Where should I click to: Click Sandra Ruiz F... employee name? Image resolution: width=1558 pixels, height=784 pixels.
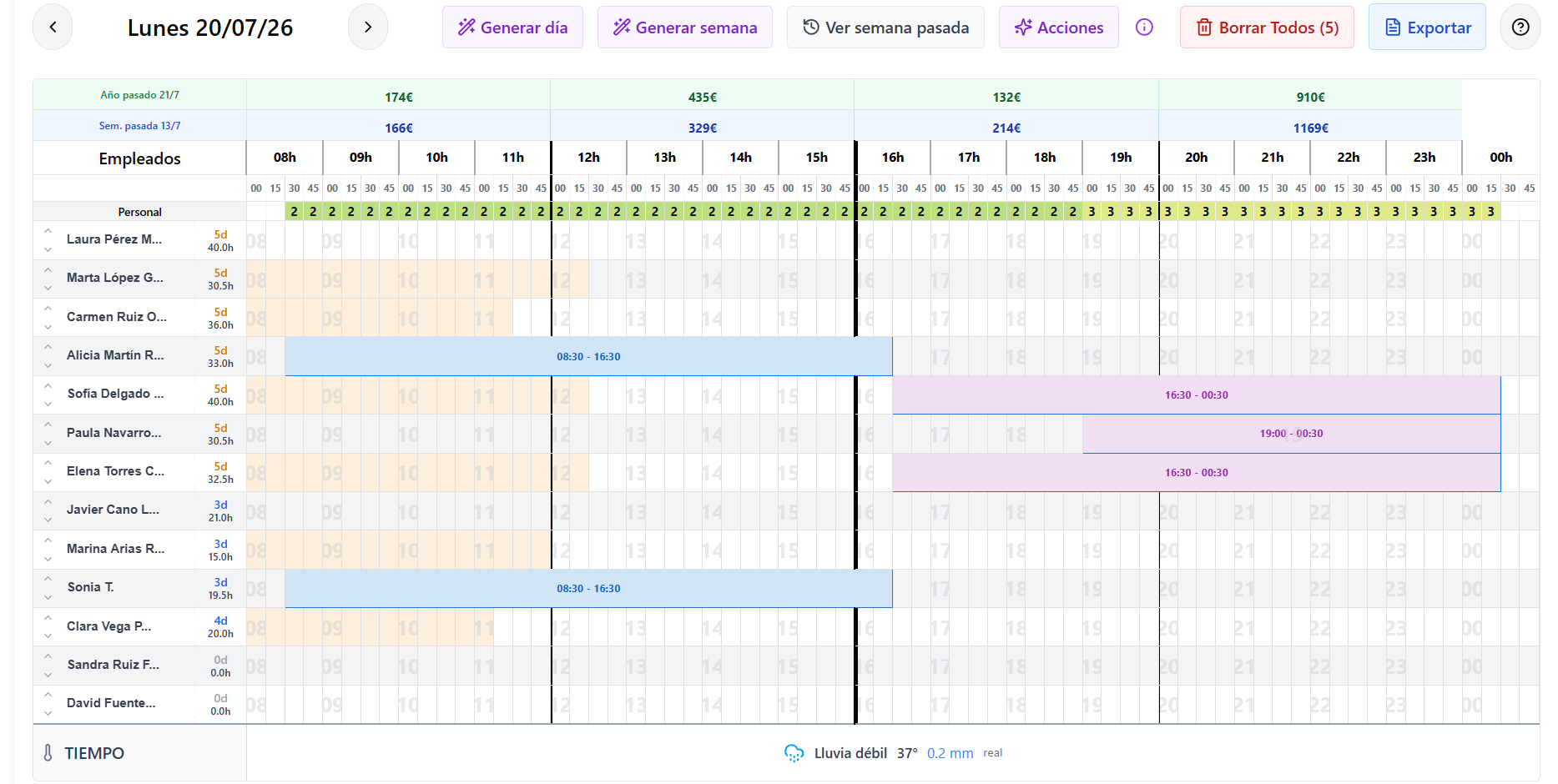[113, 665]
